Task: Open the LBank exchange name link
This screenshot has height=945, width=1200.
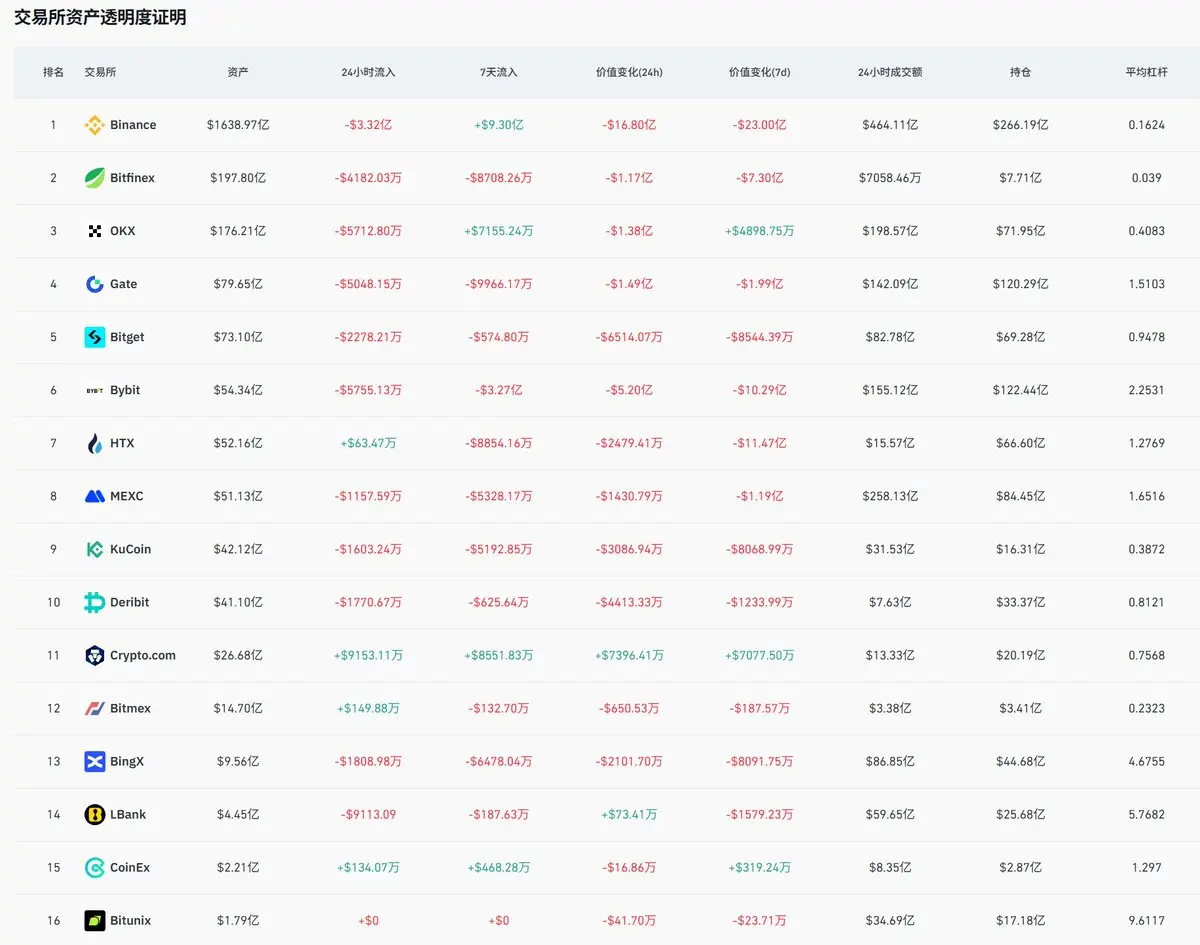Action: click(x=128, y=814)
